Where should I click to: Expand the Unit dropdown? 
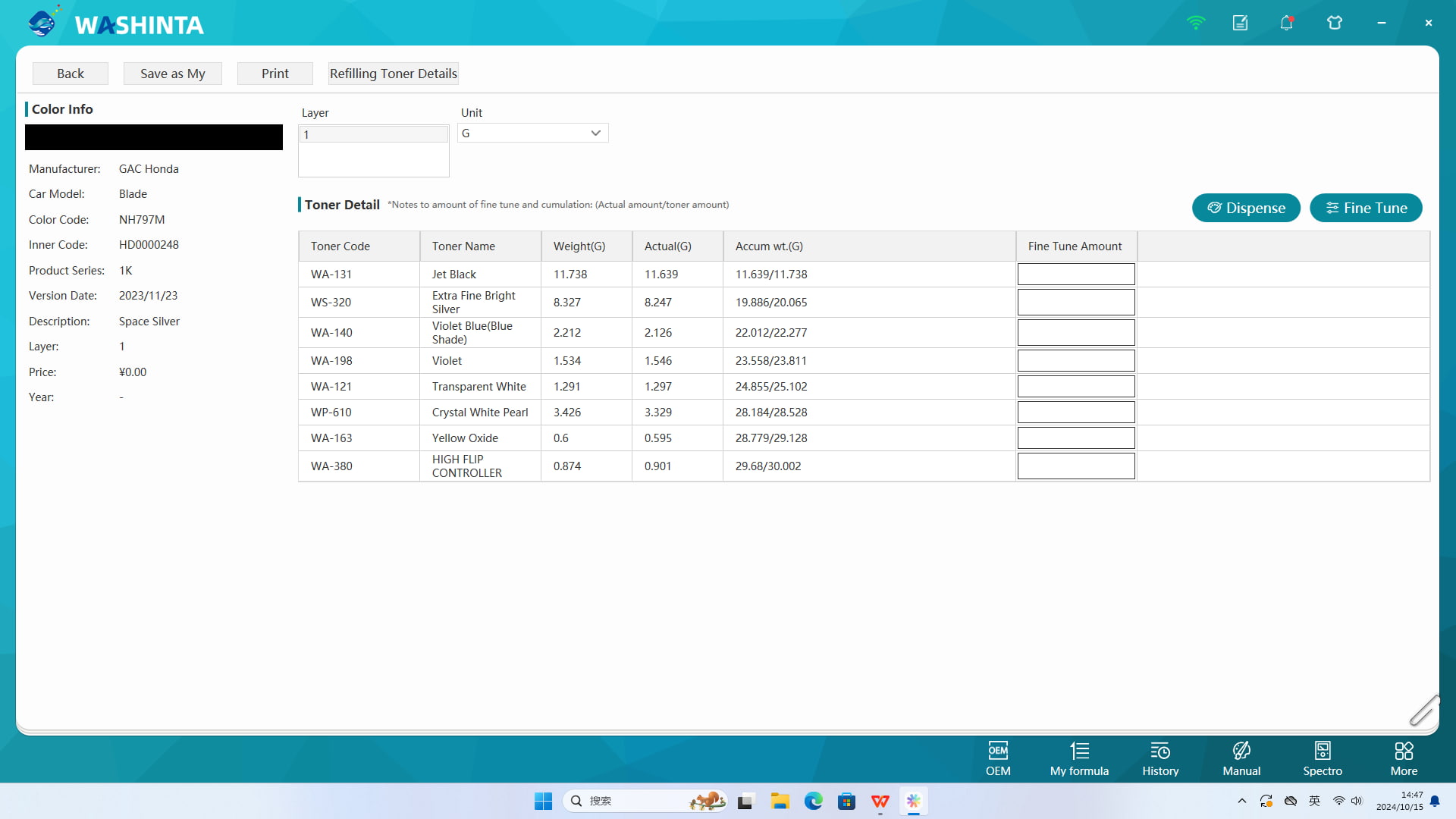point(595,133)
